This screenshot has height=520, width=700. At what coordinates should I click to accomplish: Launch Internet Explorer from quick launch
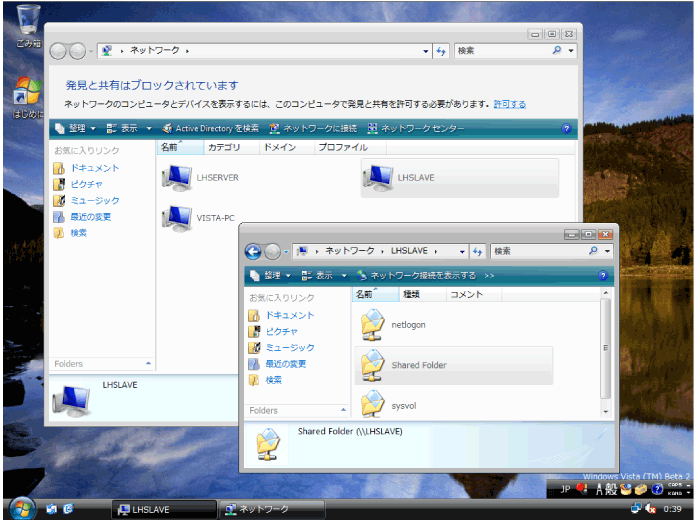pos(68,509)
